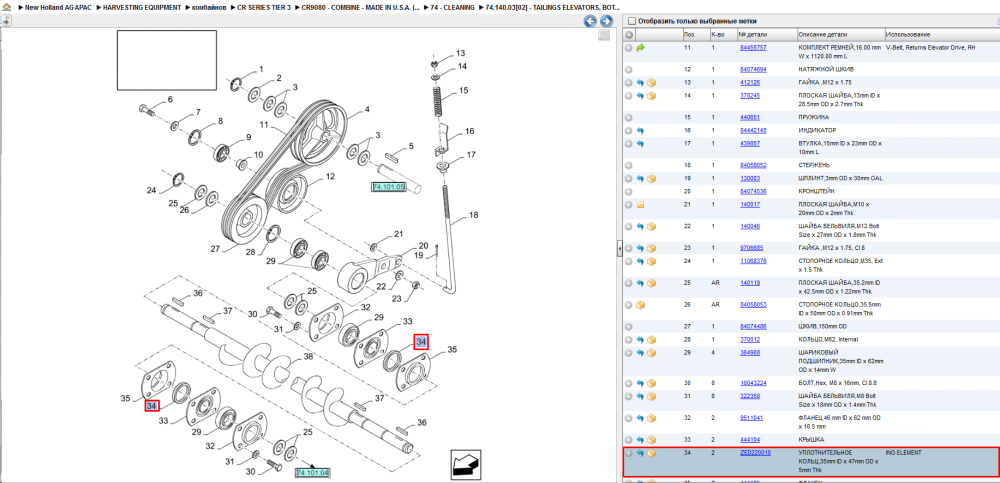Screen dimensions: 1000x483
Task: Toggle the round selector for row 34
Action: [x=629, y=453]
